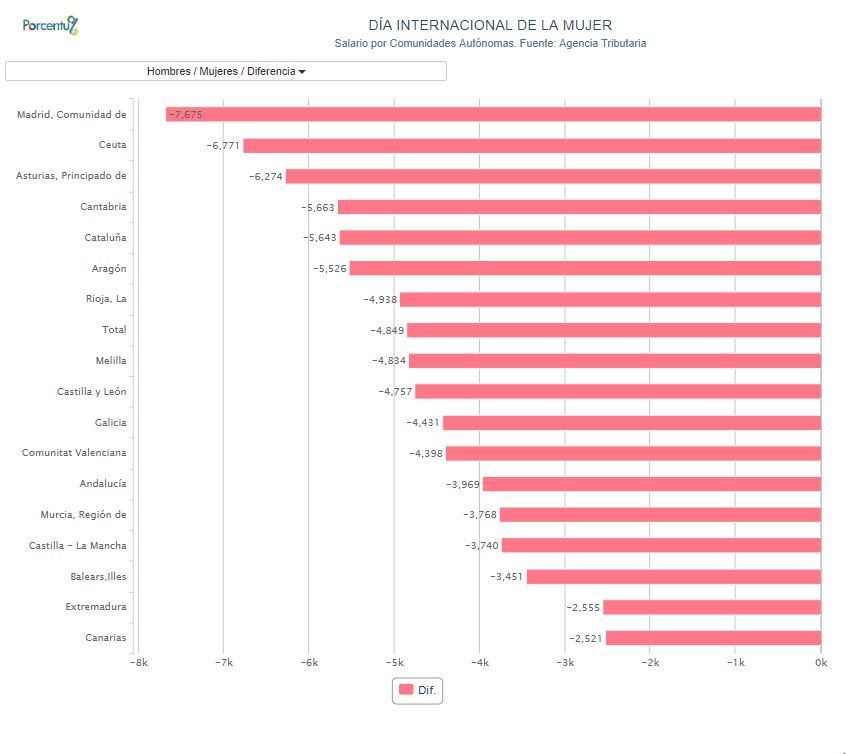The image size is (846, 754).
Task: Click the Balears, Illes bar
Action: [x=673, y=577]
